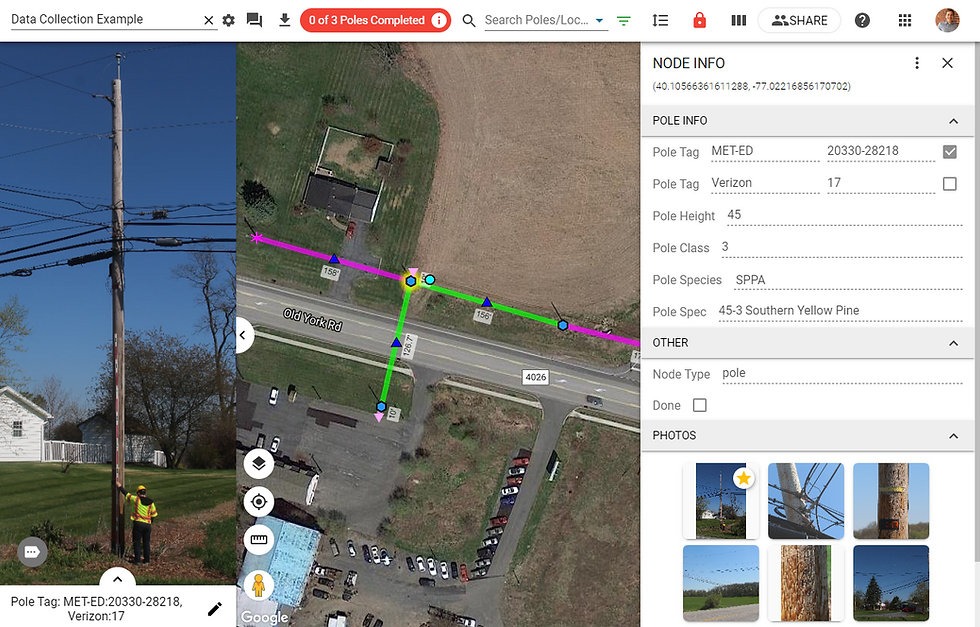The height and width of the screenshot is (627, 980).
Task: Click the 0 of 3 Poles Completed badge
Action: click(375, 20)
